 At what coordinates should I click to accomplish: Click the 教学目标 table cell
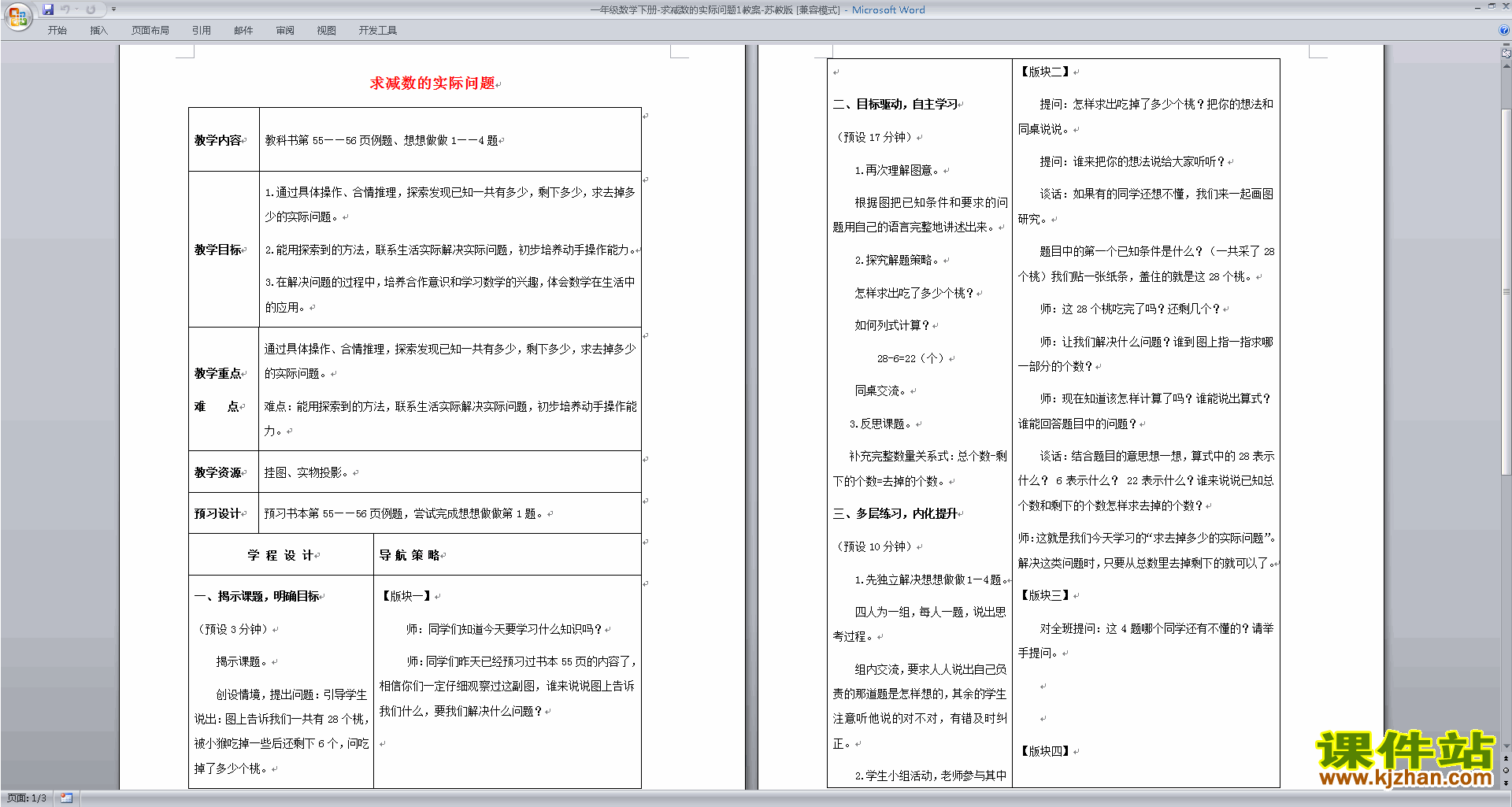(x=224, y=249)
